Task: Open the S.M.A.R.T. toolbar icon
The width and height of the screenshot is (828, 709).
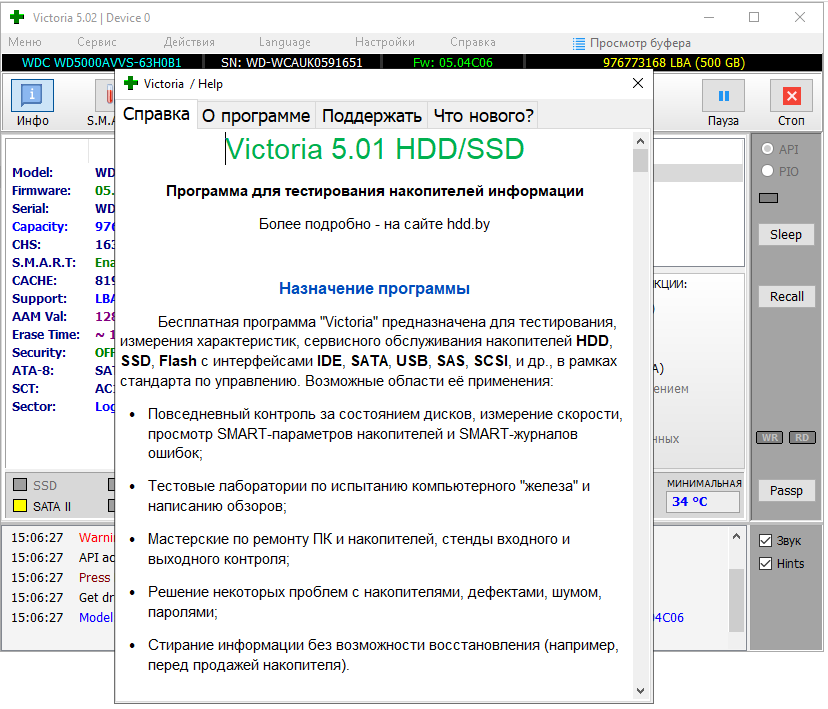Action: 105,96
